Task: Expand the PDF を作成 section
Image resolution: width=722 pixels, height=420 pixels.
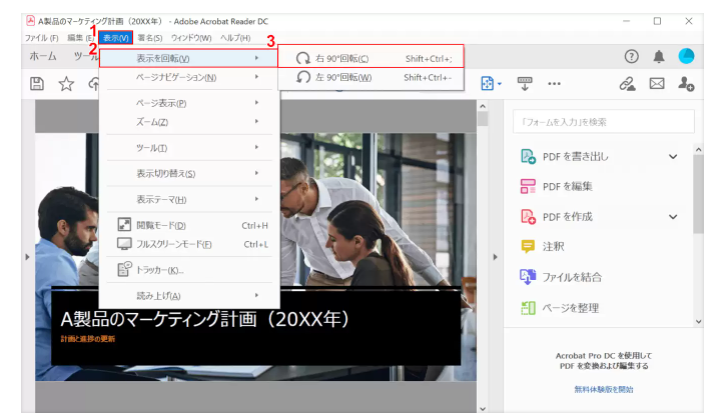Action: (672, 216)
